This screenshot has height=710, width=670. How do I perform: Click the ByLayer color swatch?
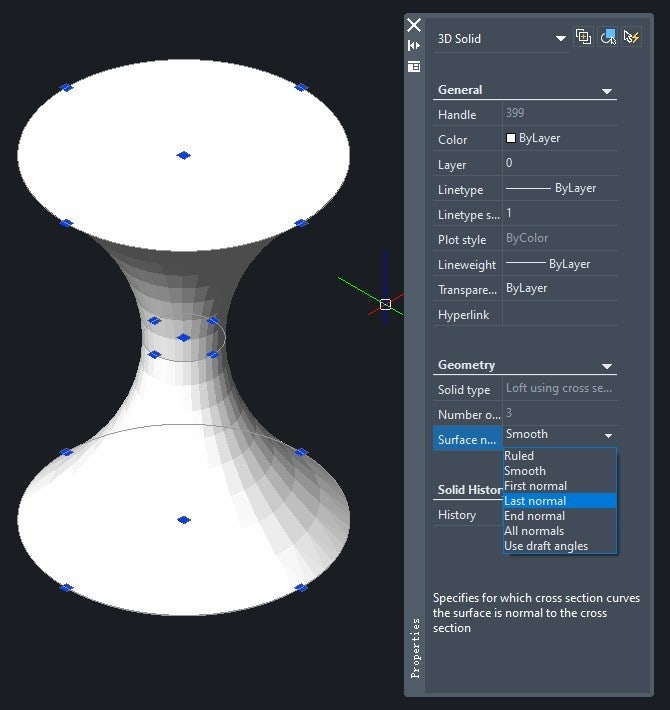[511, 138]
